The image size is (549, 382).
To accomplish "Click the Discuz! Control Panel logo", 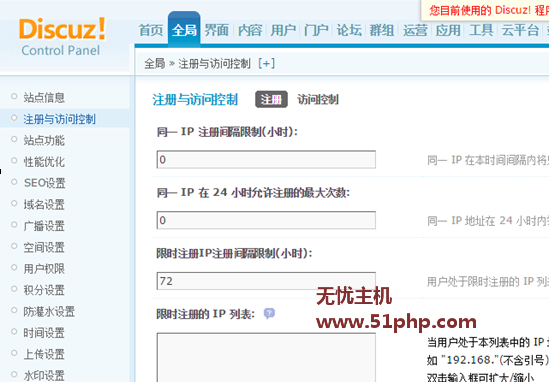I will click(62, 36).
